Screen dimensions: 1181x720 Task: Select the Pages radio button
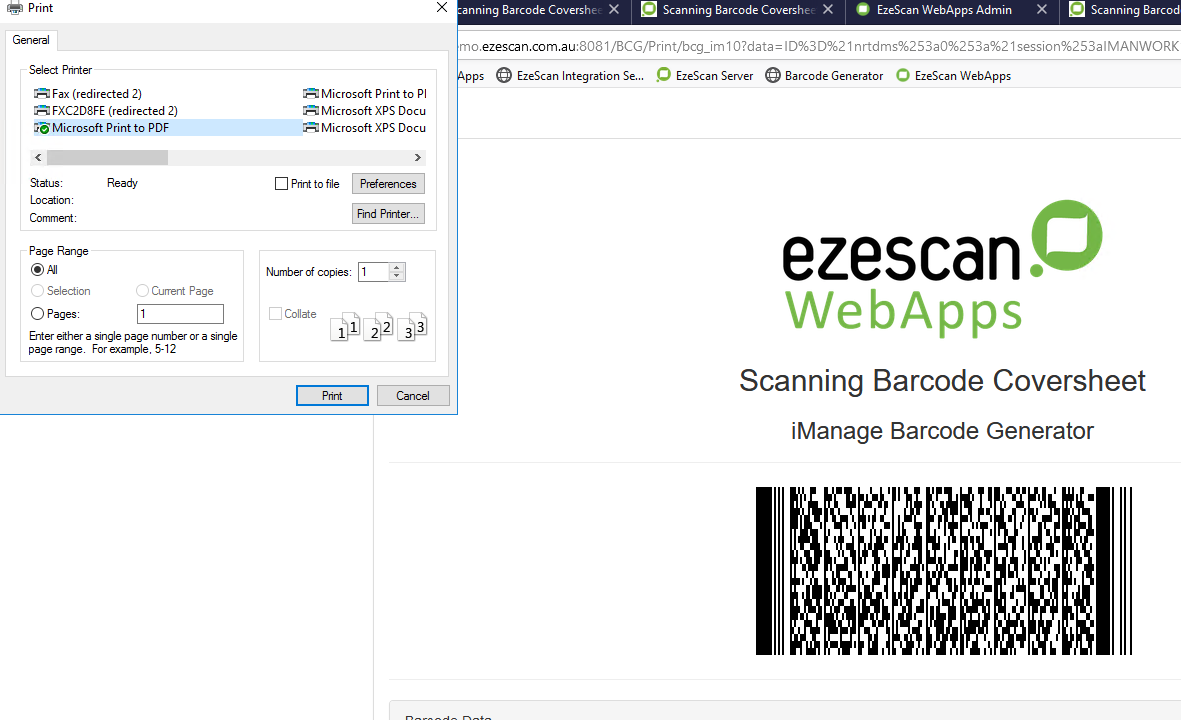tap(38, 314)
